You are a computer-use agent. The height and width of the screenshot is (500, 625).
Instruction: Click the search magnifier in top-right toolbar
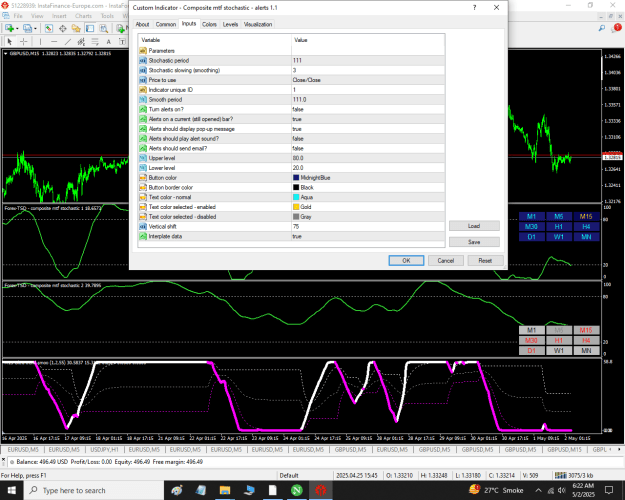[x=601, y=28]
